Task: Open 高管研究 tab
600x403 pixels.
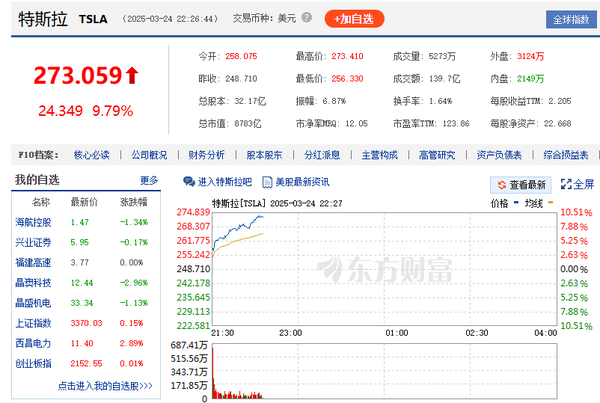Action: coord(437,155)
